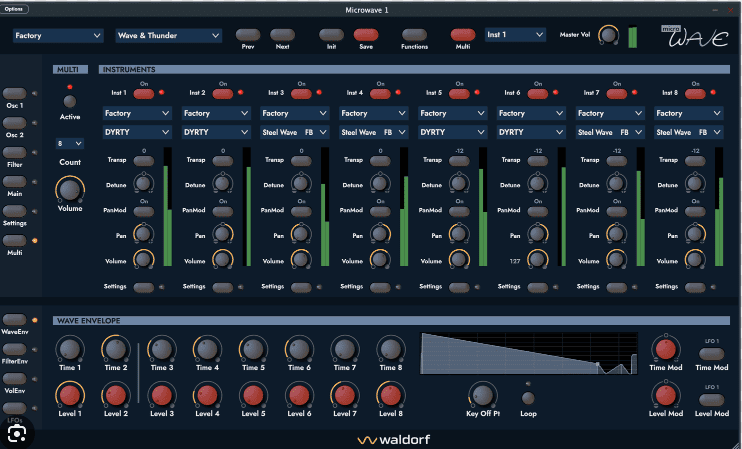Image resolution: width=742 pixels, height=449 pixels.
Task: Click the Time 8 knob
Action: click(390, 350)
